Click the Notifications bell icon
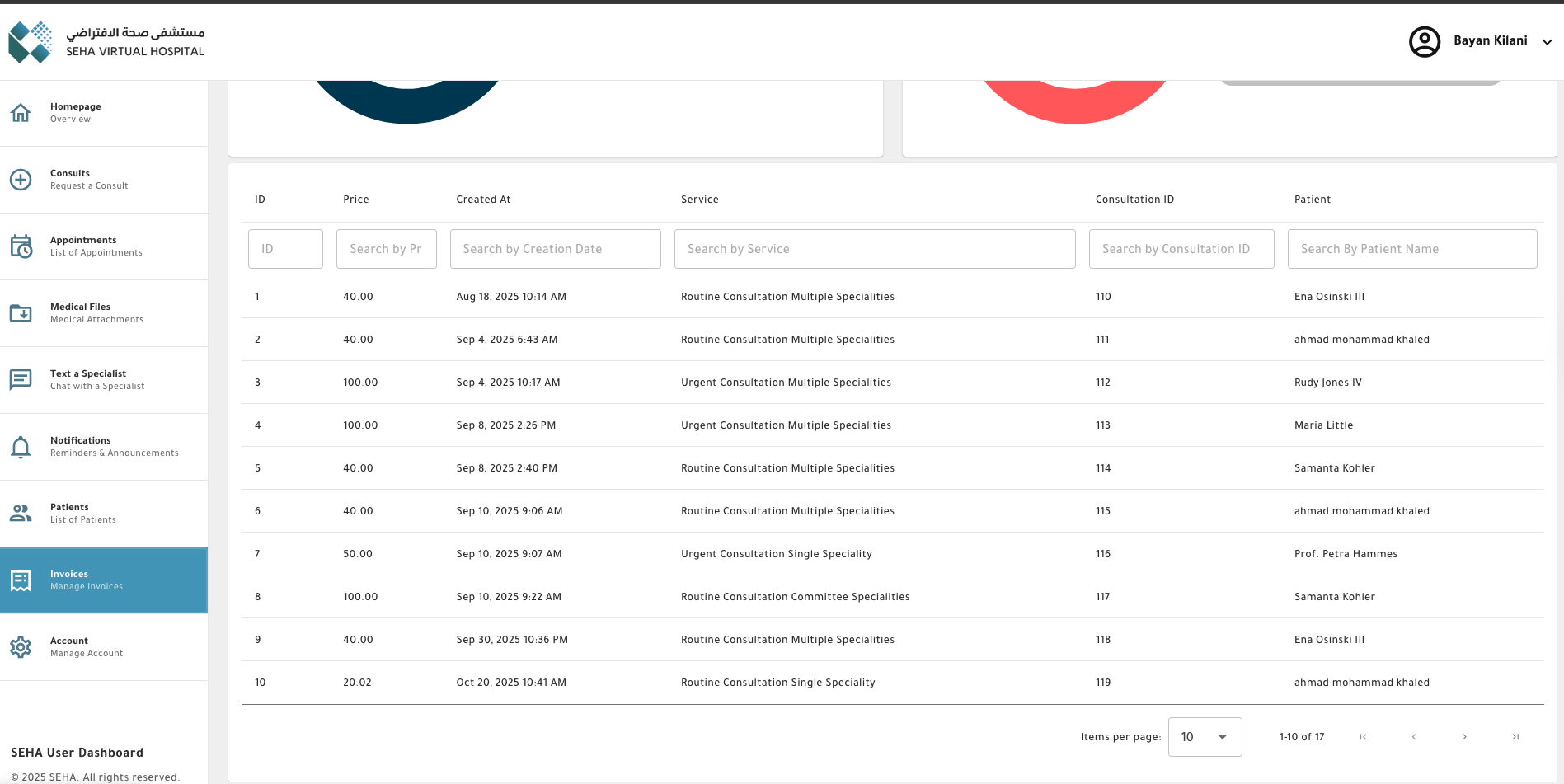 point(21,447)
